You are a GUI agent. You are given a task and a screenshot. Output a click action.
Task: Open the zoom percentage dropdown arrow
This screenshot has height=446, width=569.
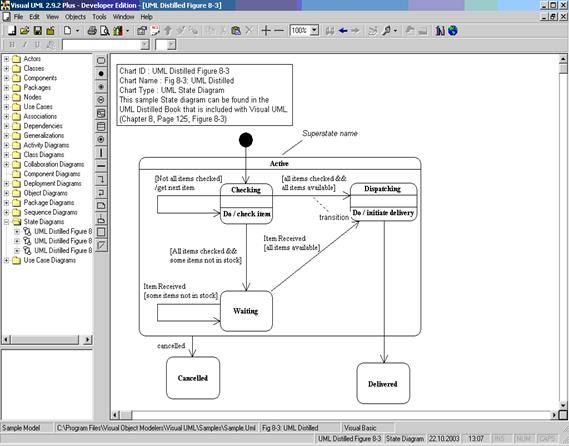click(314, 31)
